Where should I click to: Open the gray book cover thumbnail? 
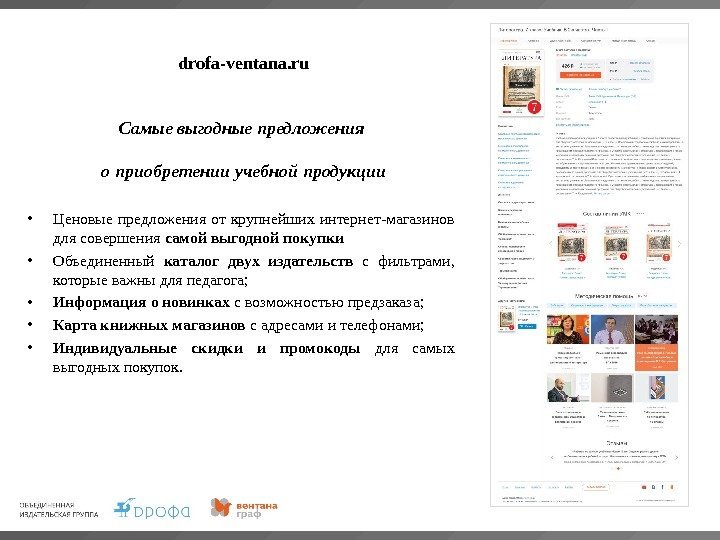[612, 388]
